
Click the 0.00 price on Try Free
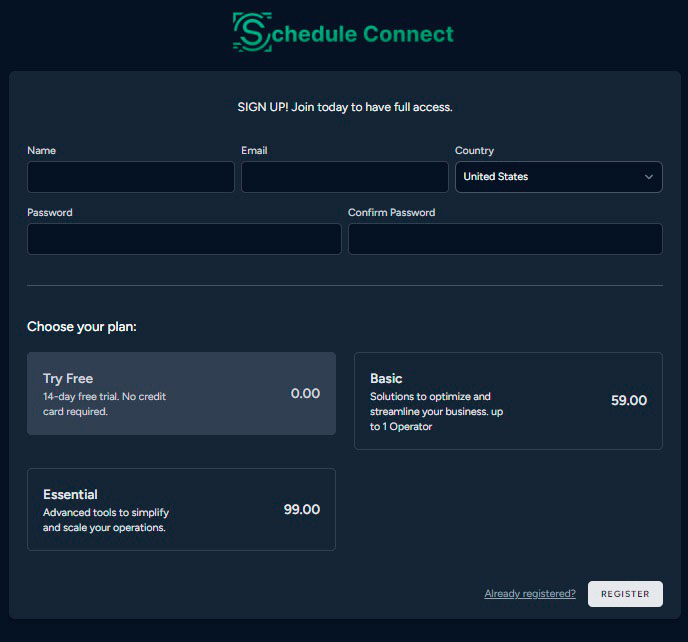(x=305, y=394)
